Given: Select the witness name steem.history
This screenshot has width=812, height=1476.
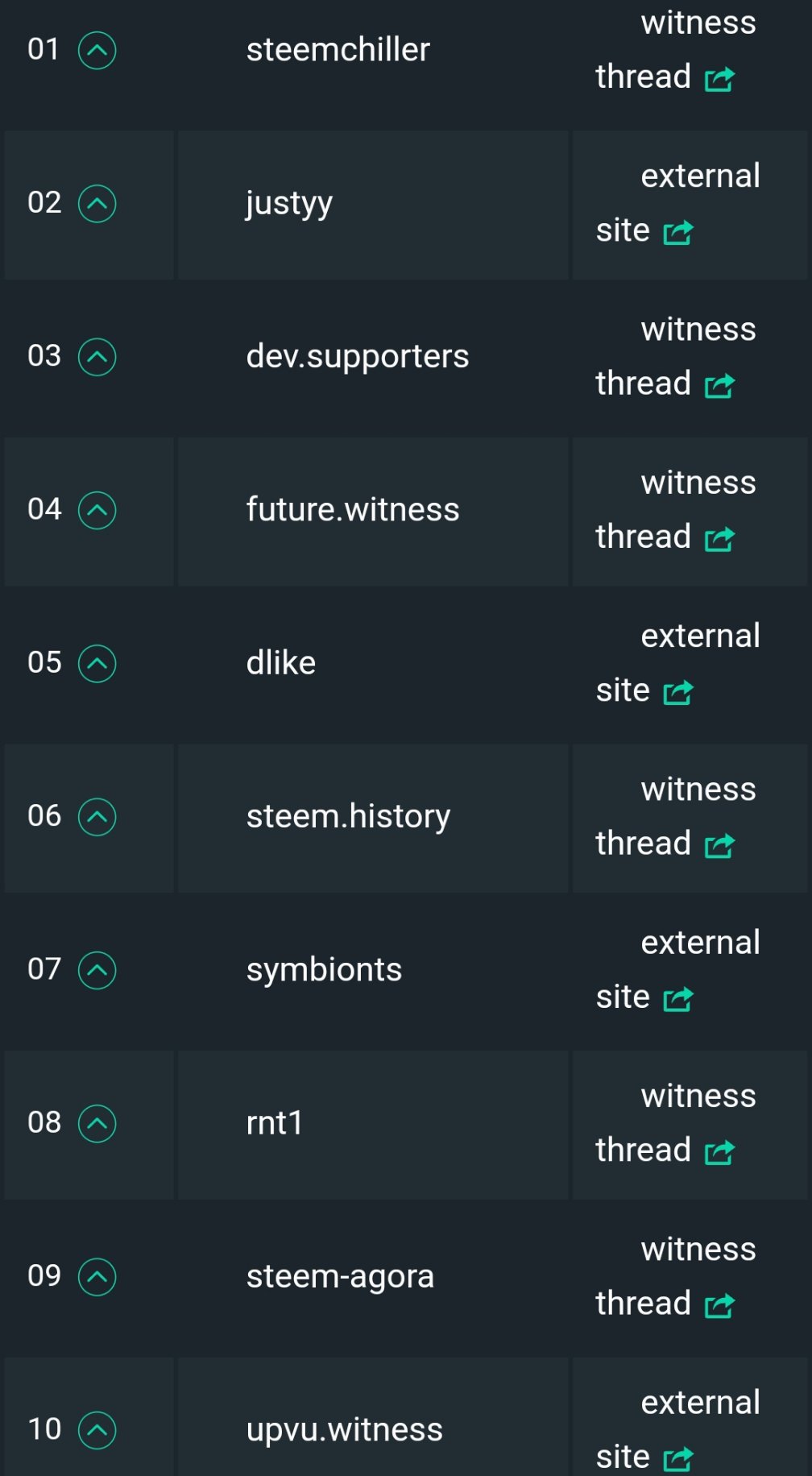Looking at the screenshot, I should [x=348, y=817].
